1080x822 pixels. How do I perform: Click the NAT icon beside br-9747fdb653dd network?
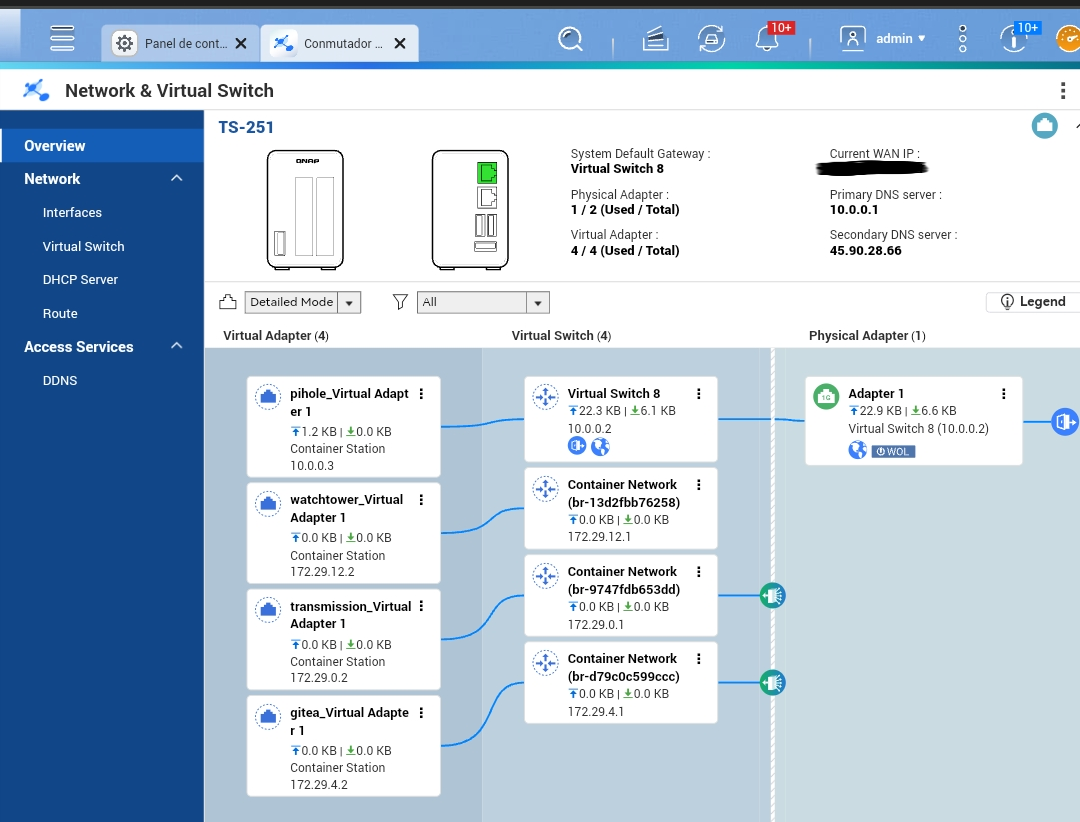[772, 596]
